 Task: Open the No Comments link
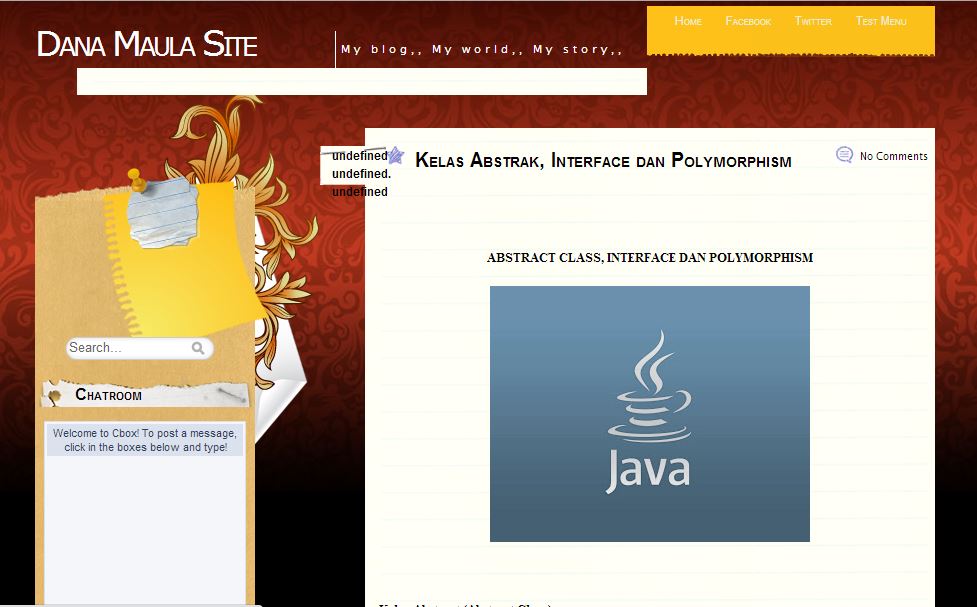click(894, 156)
